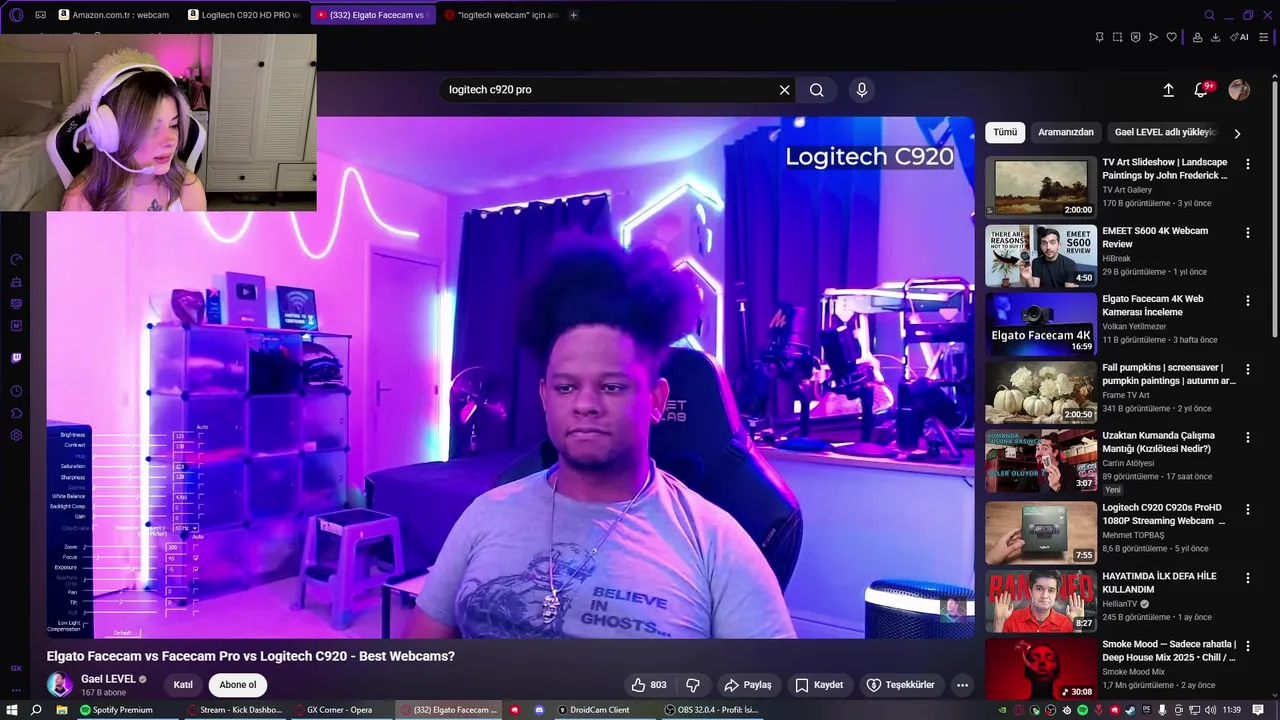The height and width of the screenshot is (720, 1280).
Task: Click the Paylaş share button
Action: [748, 685]
